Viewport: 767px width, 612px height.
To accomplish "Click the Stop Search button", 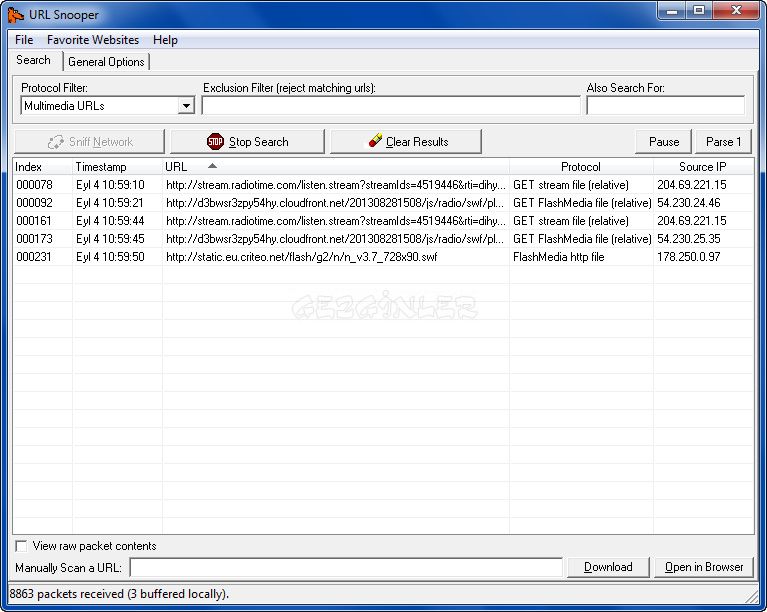I will (x=248, y=142).
